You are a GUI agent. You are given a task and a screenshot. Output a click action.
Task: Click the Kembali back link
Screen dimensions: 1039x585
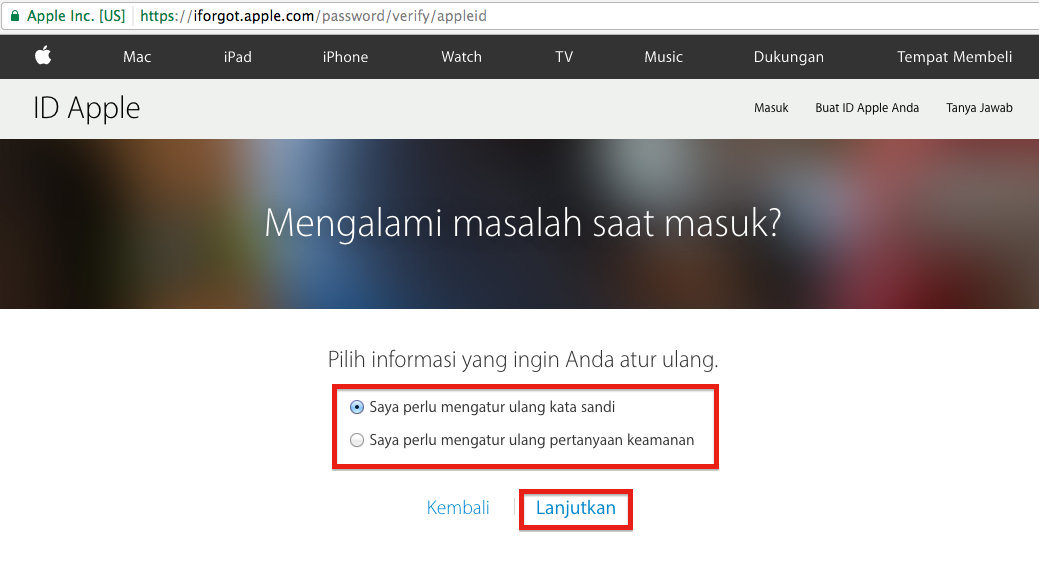(458, 507)
